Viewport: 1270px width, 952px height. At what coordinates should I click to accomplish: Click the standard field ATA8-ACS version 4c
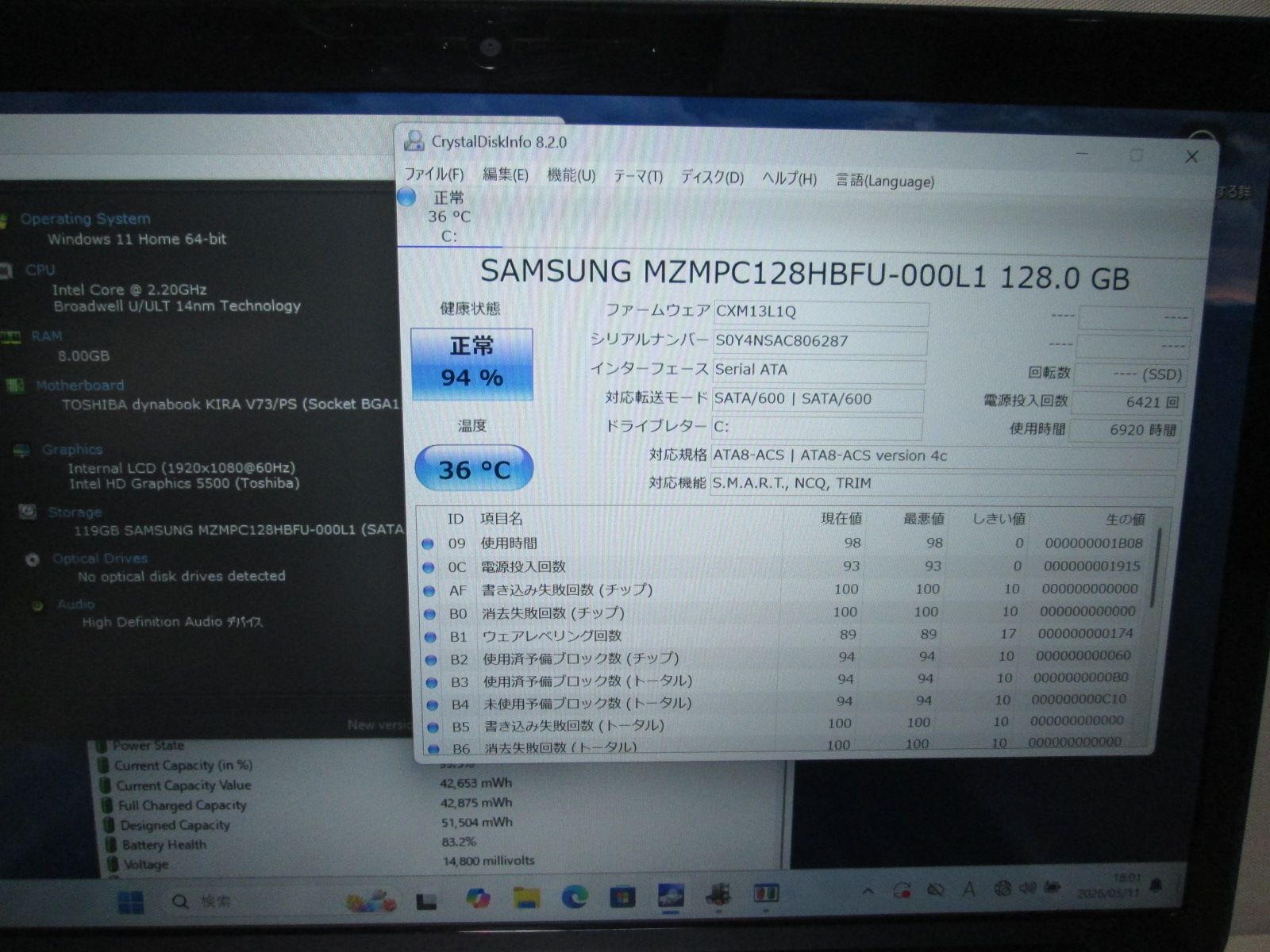[944, 456]
